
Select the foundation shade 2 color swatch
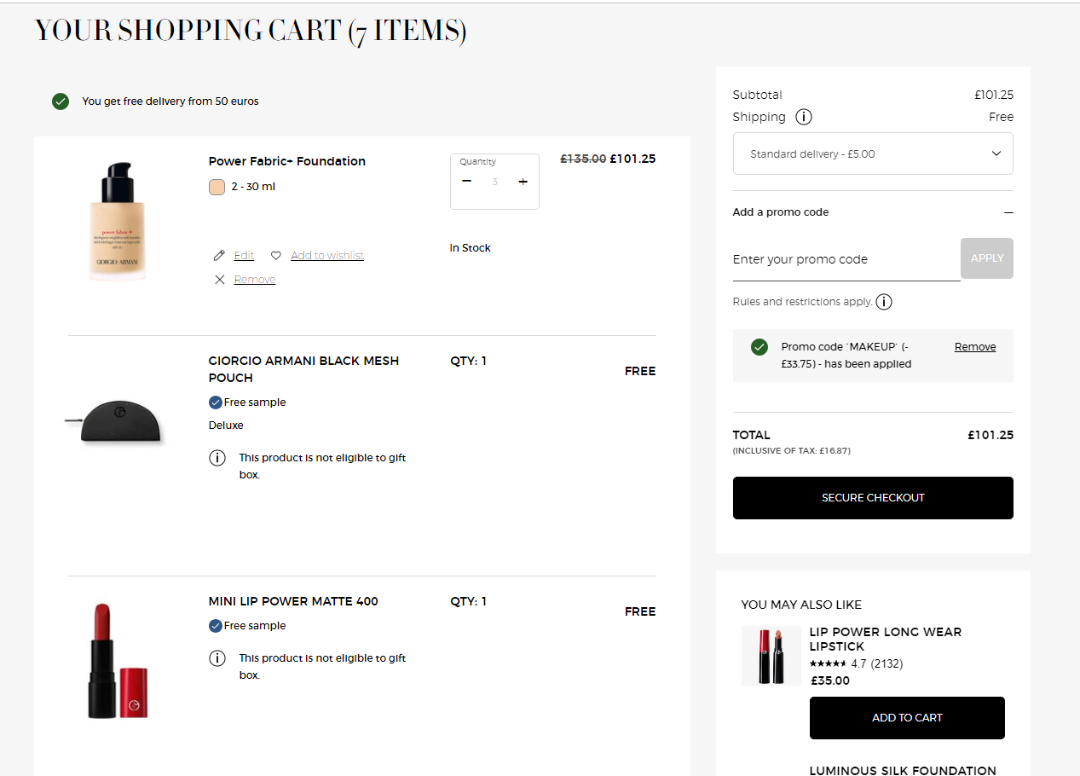point(217,187)
